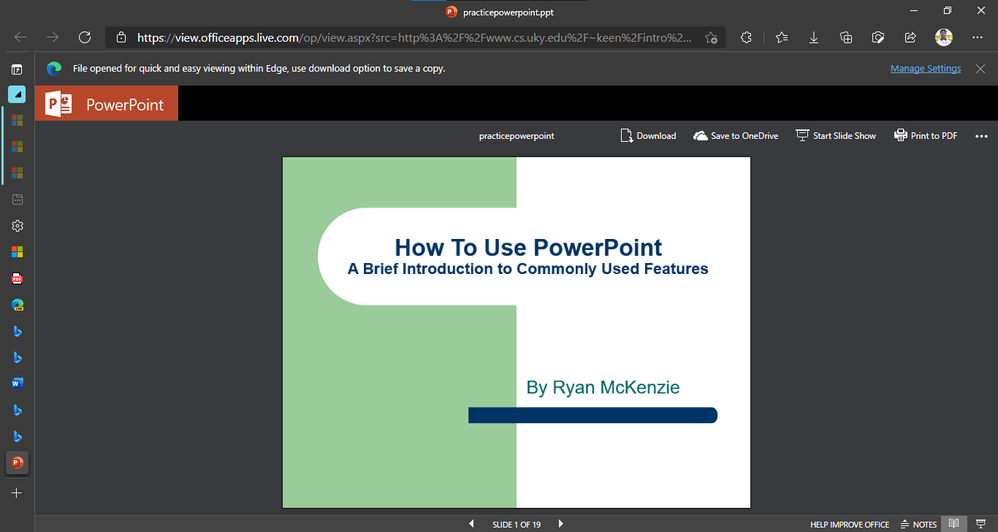The width and height of the screenshot is (998, 532).
Task: Select the Word document tab in sidebar
Action: pos(17,383)
